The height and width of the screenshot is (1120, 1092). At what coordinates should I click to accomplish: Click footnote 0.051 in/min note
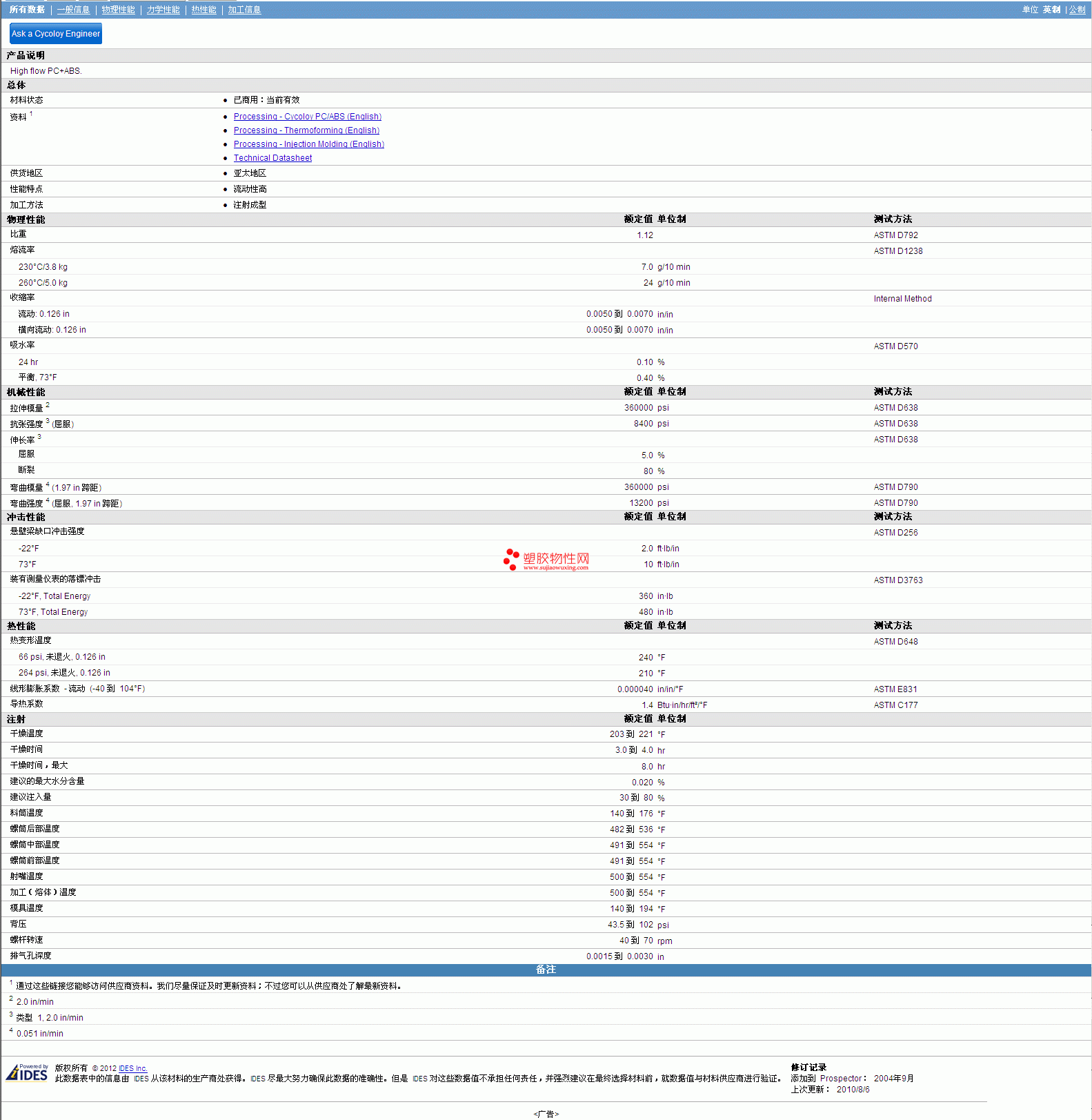click(39, 1034)
